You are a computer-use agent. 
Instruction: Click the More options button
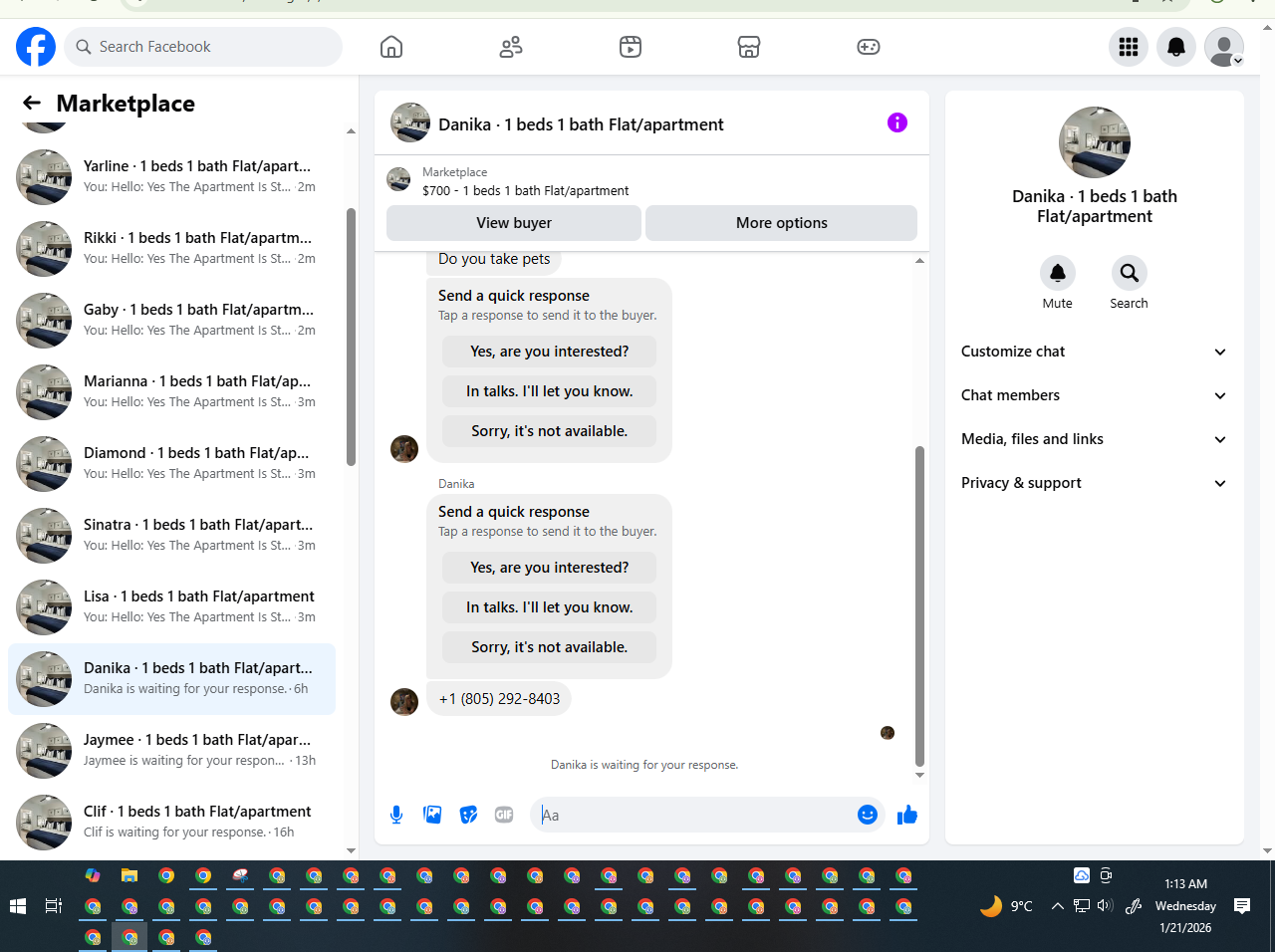click(782, 223)
